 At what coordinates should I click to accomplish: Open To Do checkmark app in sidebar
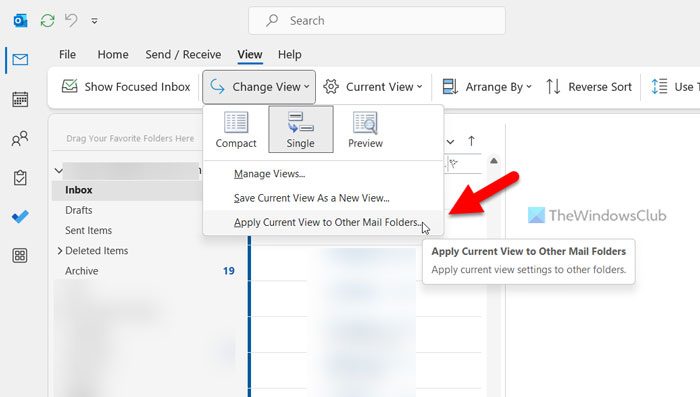coord(20,217)
